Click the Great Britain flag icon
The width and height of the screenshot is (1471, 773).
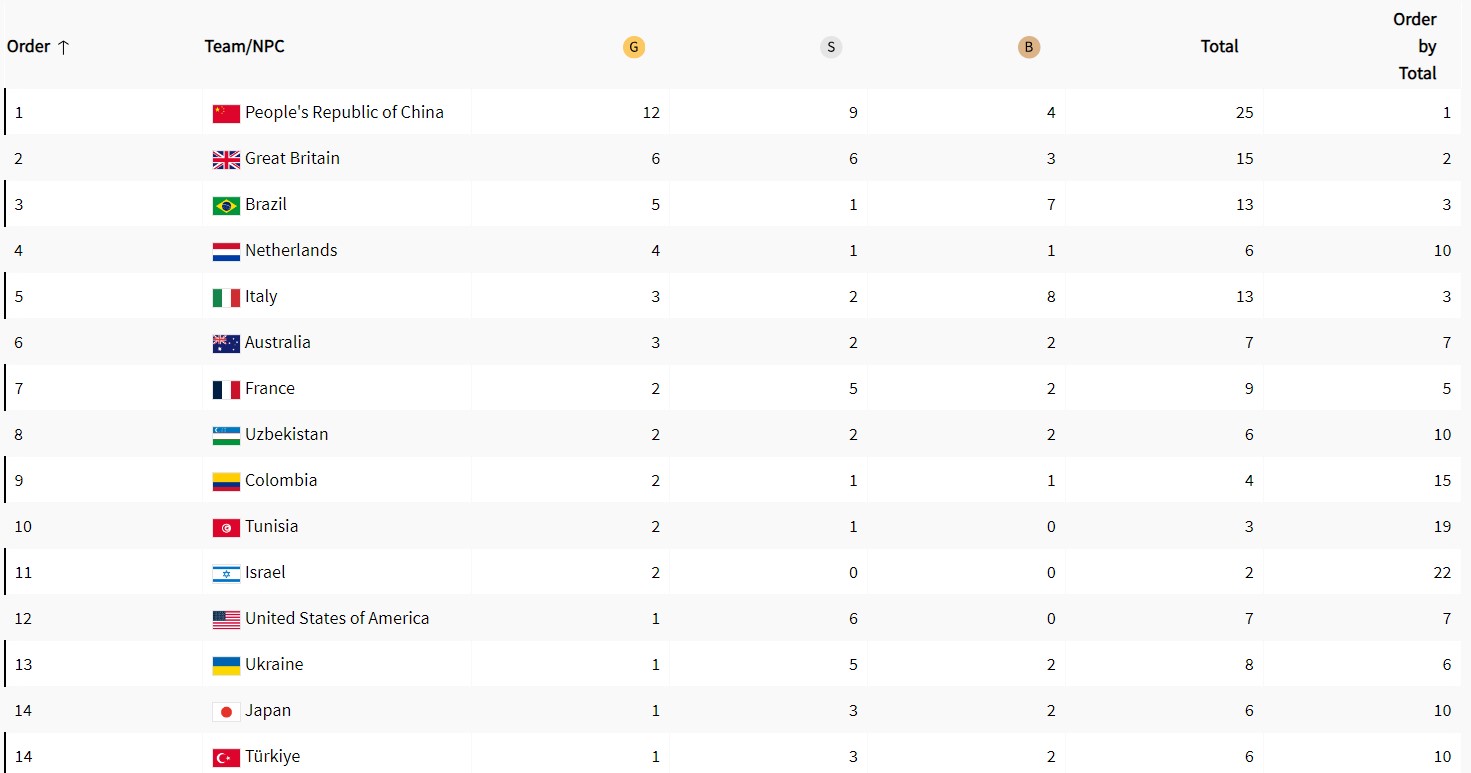point(226,159)
